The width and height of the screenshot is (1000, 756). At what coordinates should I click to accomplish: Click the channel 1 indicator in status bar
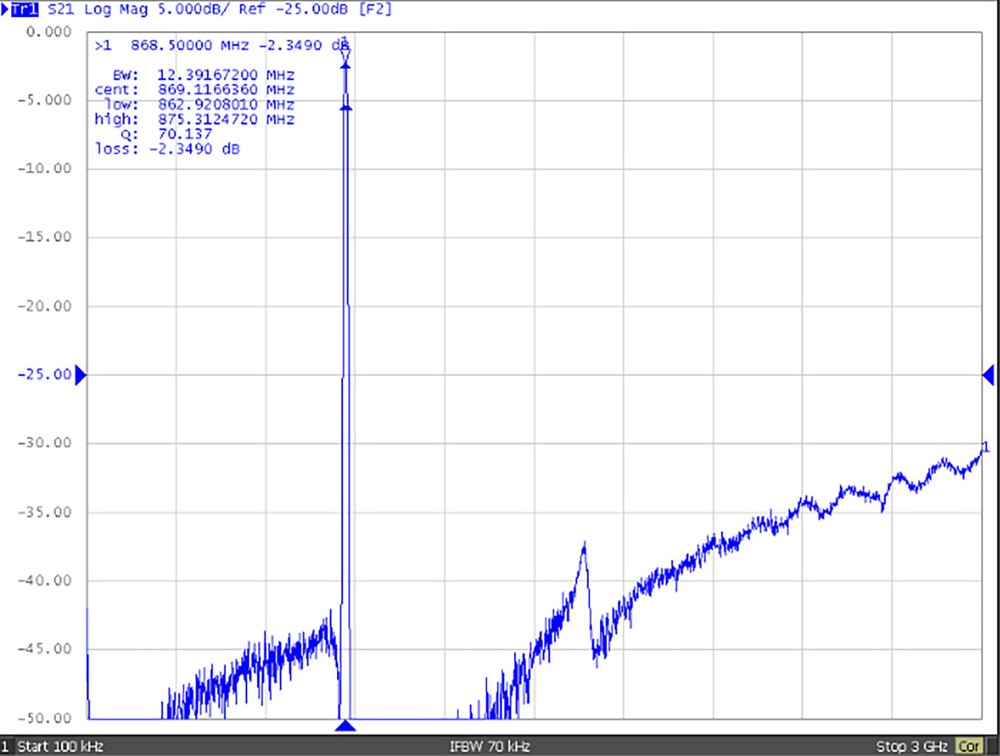point(8,746)
